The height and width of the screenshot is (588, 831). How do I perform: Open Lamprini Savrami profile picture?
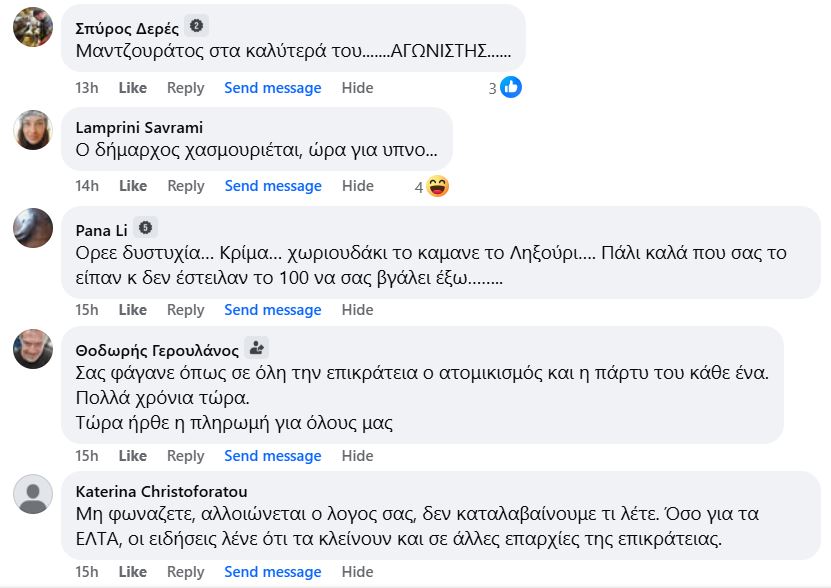(x=33, y=130)
